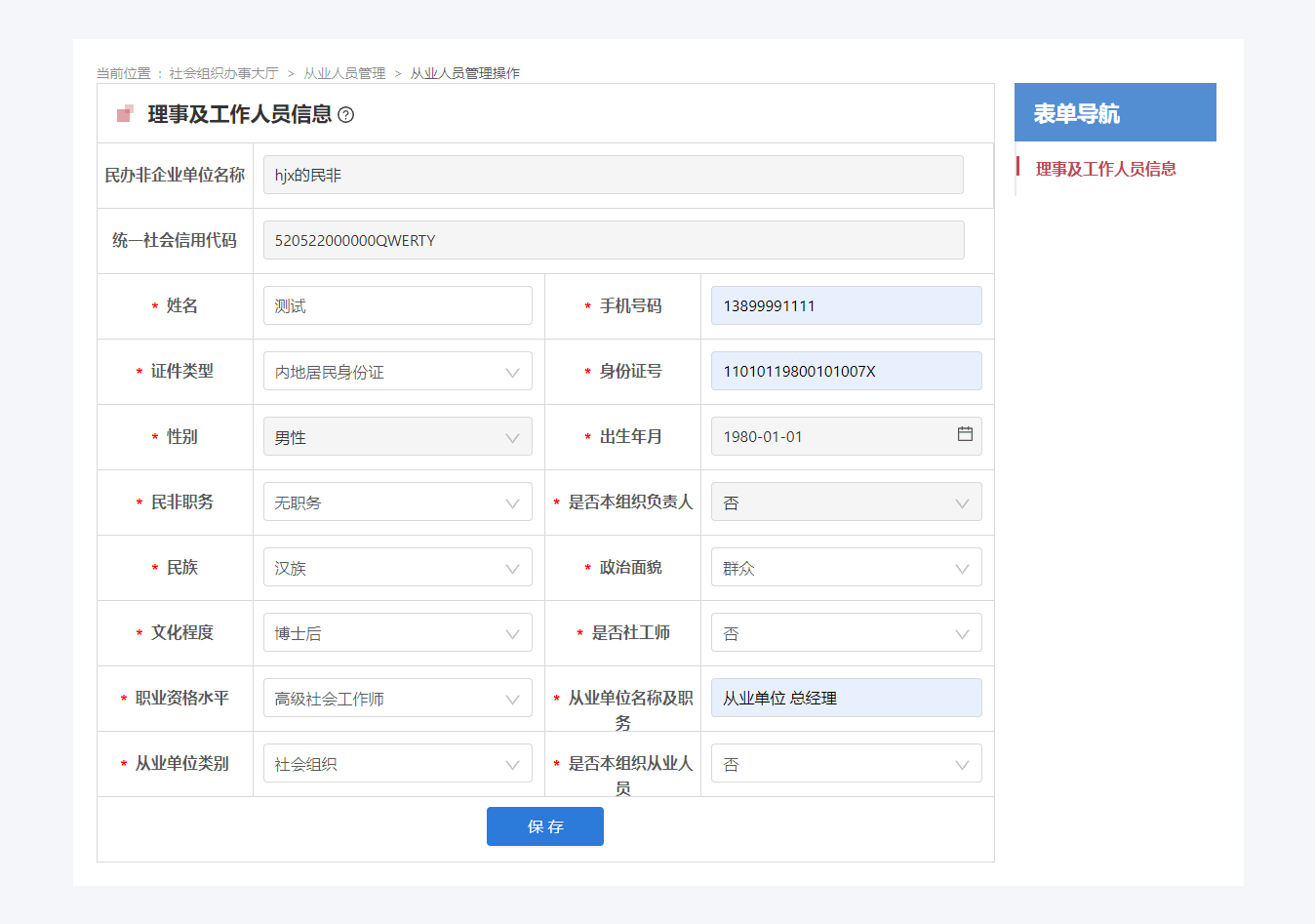Expand the 民非职务 dropdown
Viewport: 1315px width, 924px height.
397,502
